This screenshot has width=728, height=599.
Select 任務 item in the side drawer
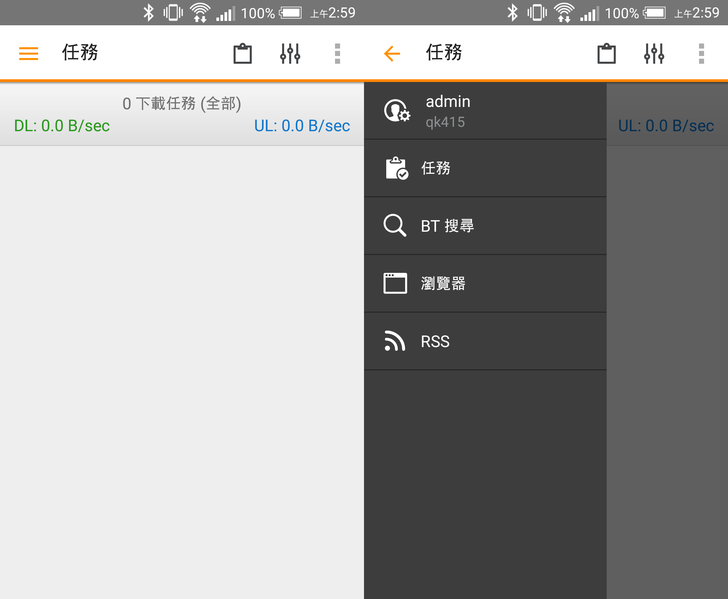[436, 168]
